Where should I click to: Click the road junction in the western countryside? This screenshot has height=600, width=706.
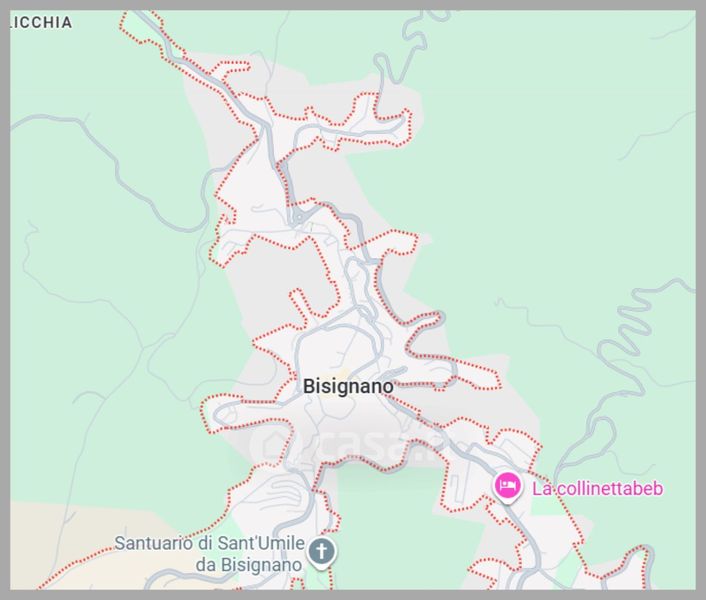[x=143, y=348]
